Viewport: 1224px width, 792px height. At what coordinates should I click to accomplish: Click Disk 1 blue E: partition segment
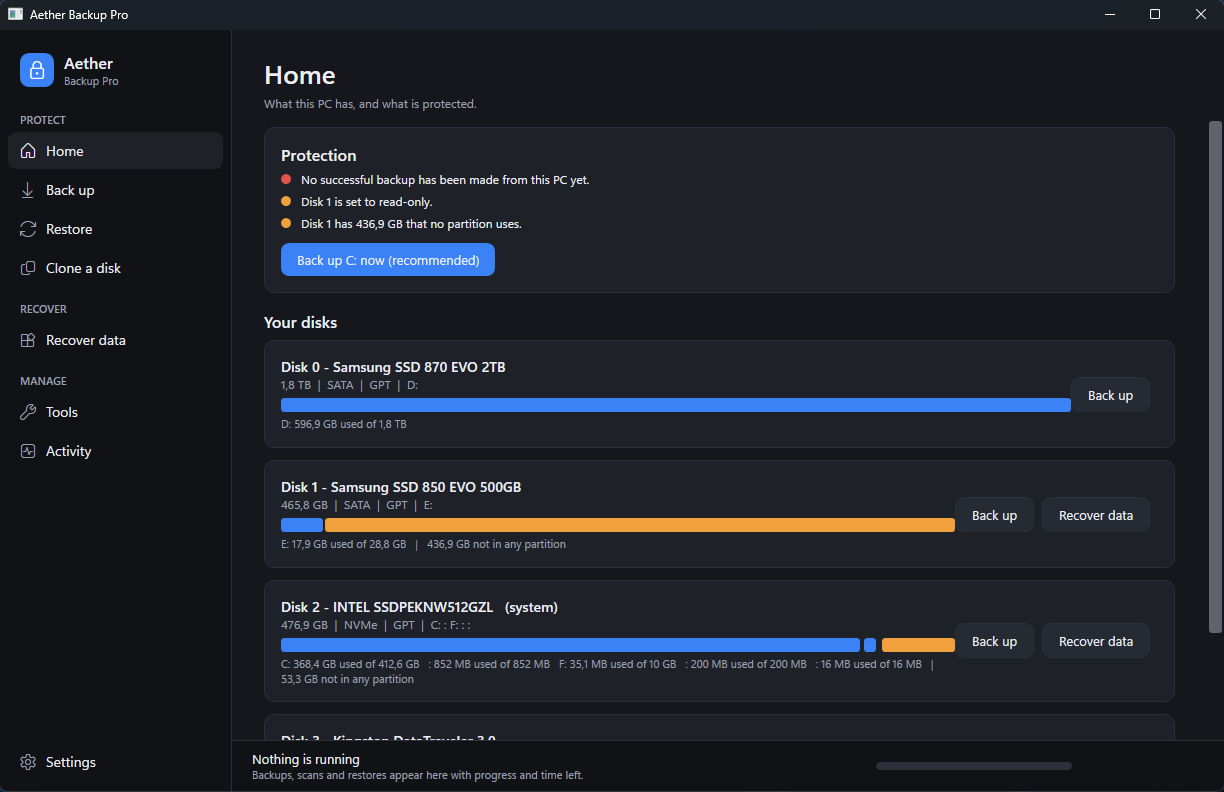[x=302, y=525]
